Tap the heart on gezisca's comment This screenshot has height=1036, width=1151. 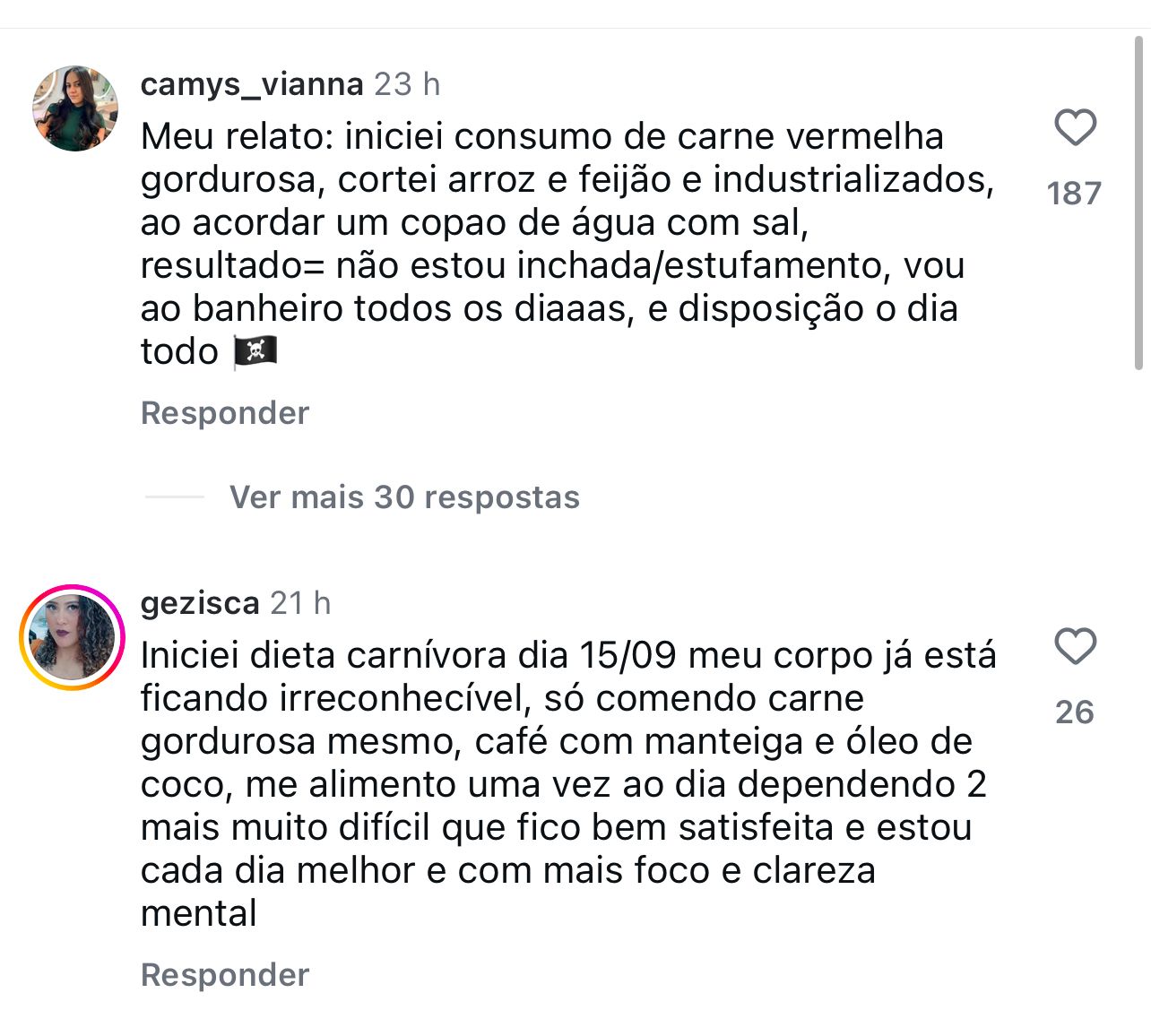[1075, 646]
